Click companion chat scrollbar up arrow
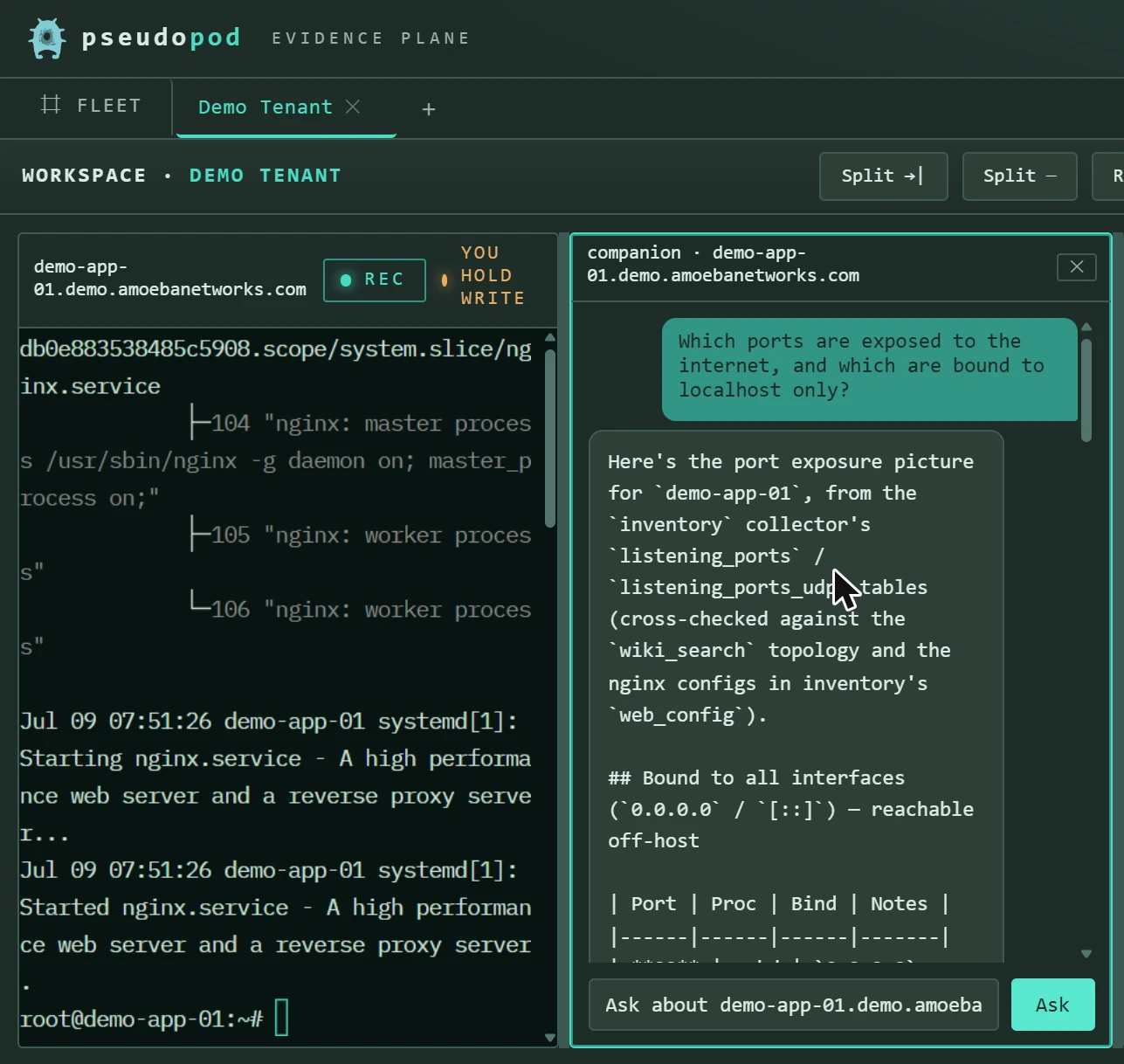This screenshot has height=1064, width=1124. 1086,327
